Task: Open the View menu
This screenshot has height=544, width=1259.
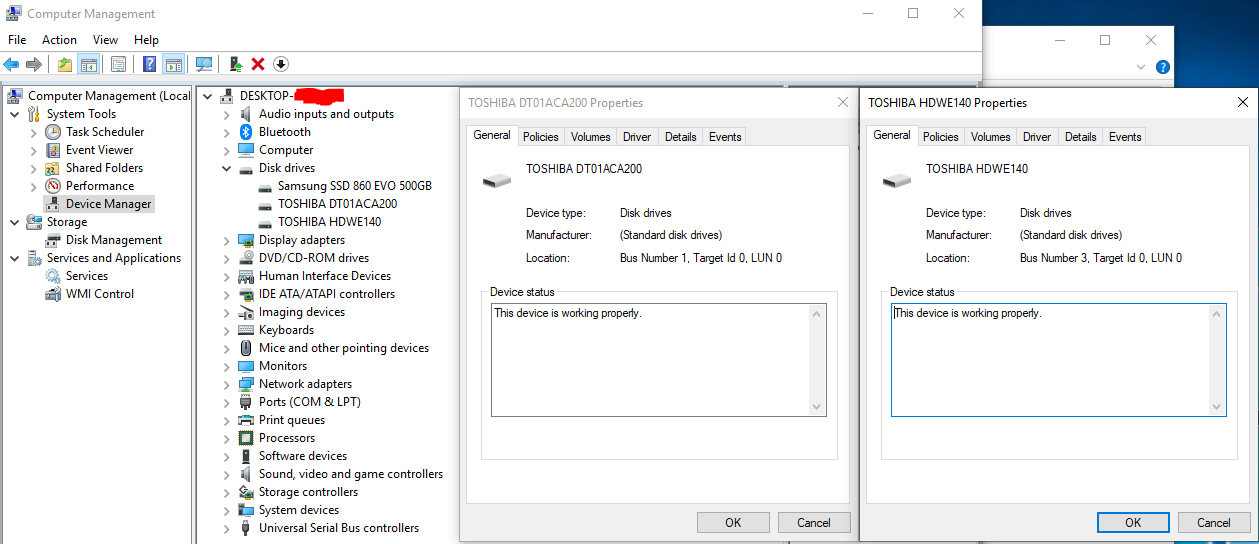Action: click(105, 40)
